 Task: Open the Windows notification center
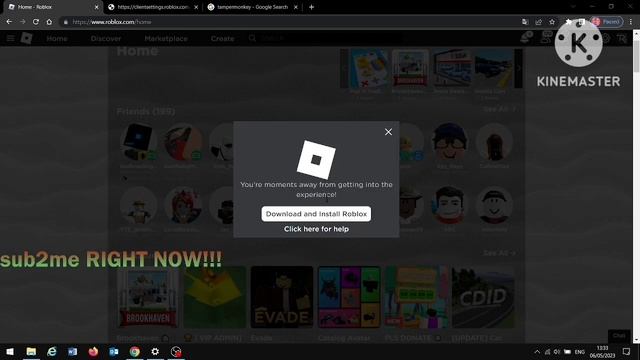626,352
